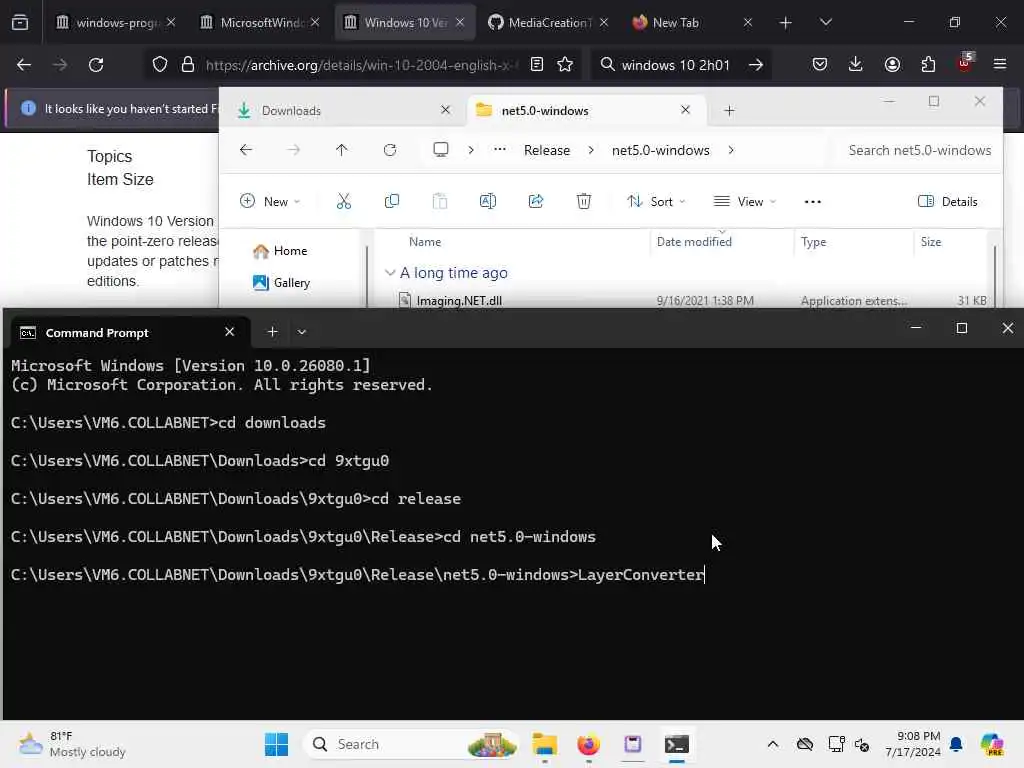Open Terminal icon in taskbar
The width and height of the screenshot is (1024, 768).
coord(677,744)
